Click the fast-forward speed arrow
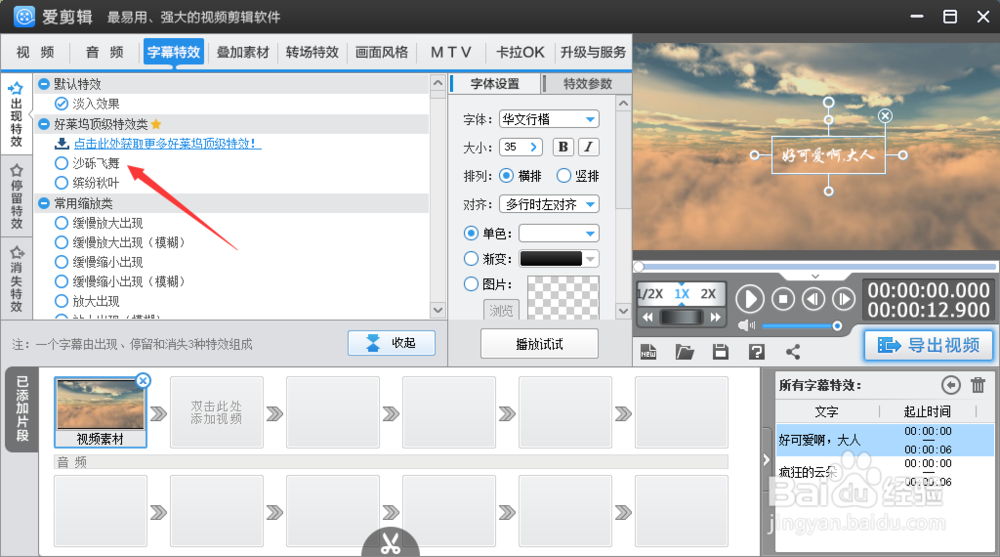This screenshot has height=557, width=1000. pyautogui.click(x=715, y=317)
